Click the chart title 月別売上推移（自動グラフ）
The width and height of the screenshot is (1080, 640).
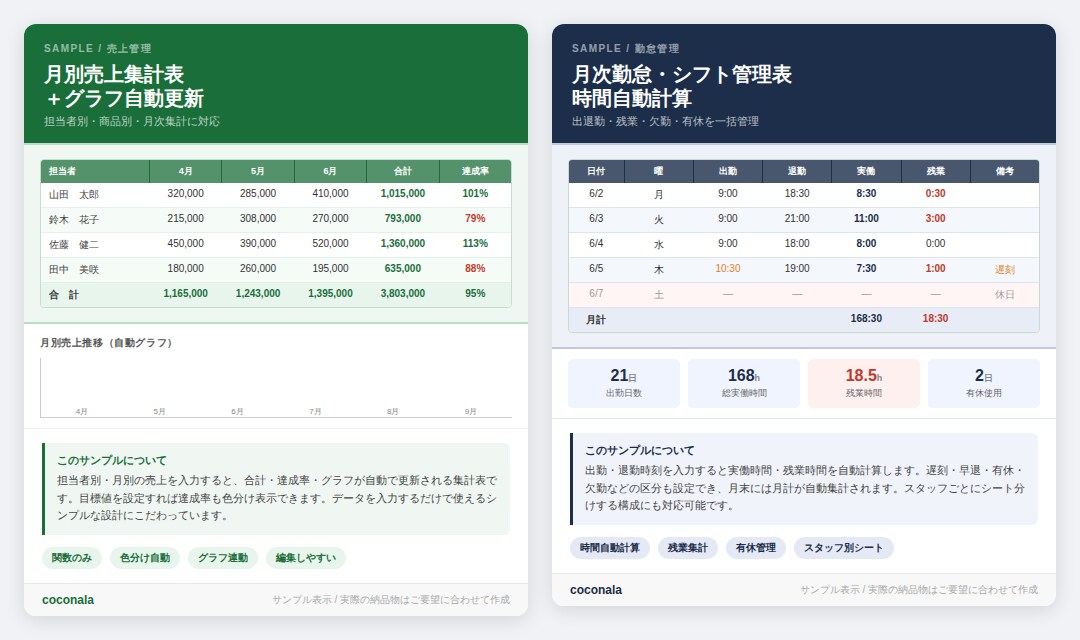pos(106,342)
